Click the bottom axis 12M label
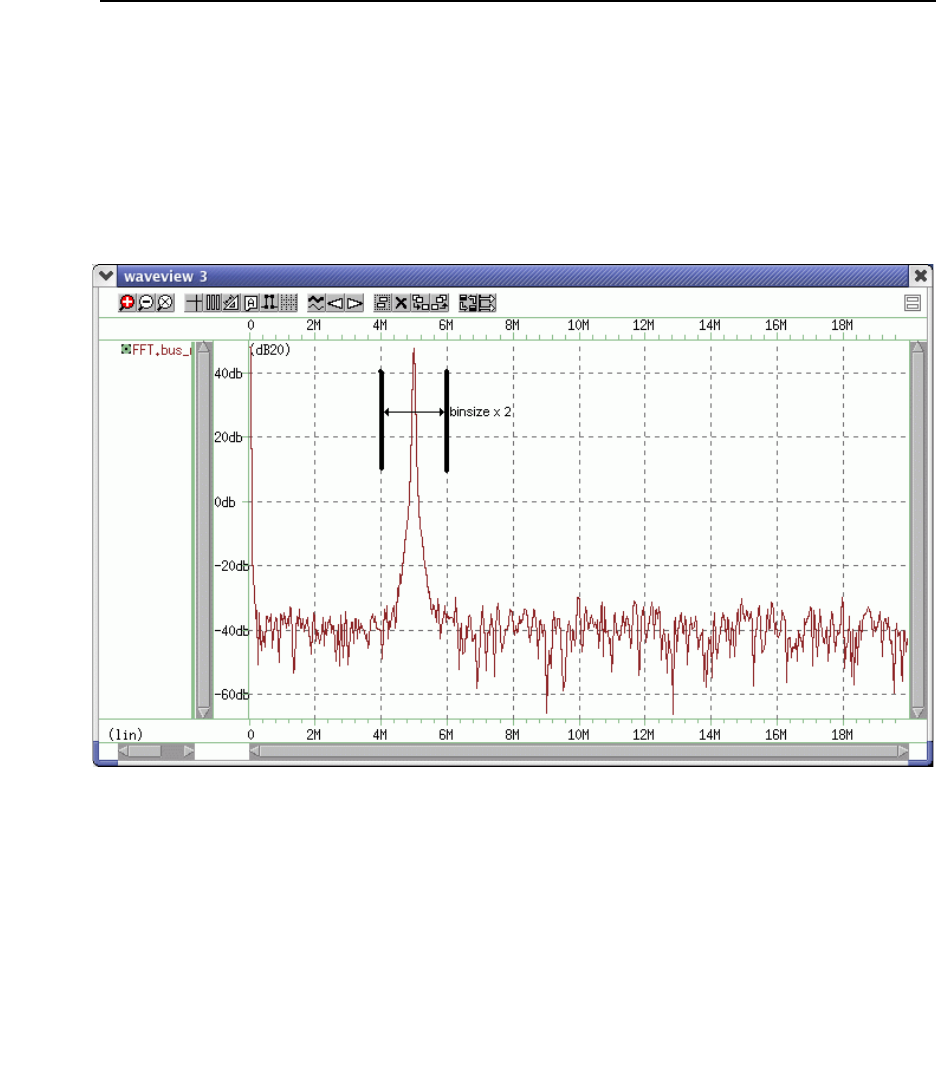Viewport: 936px width, 1081px height. tap(643, 734)
